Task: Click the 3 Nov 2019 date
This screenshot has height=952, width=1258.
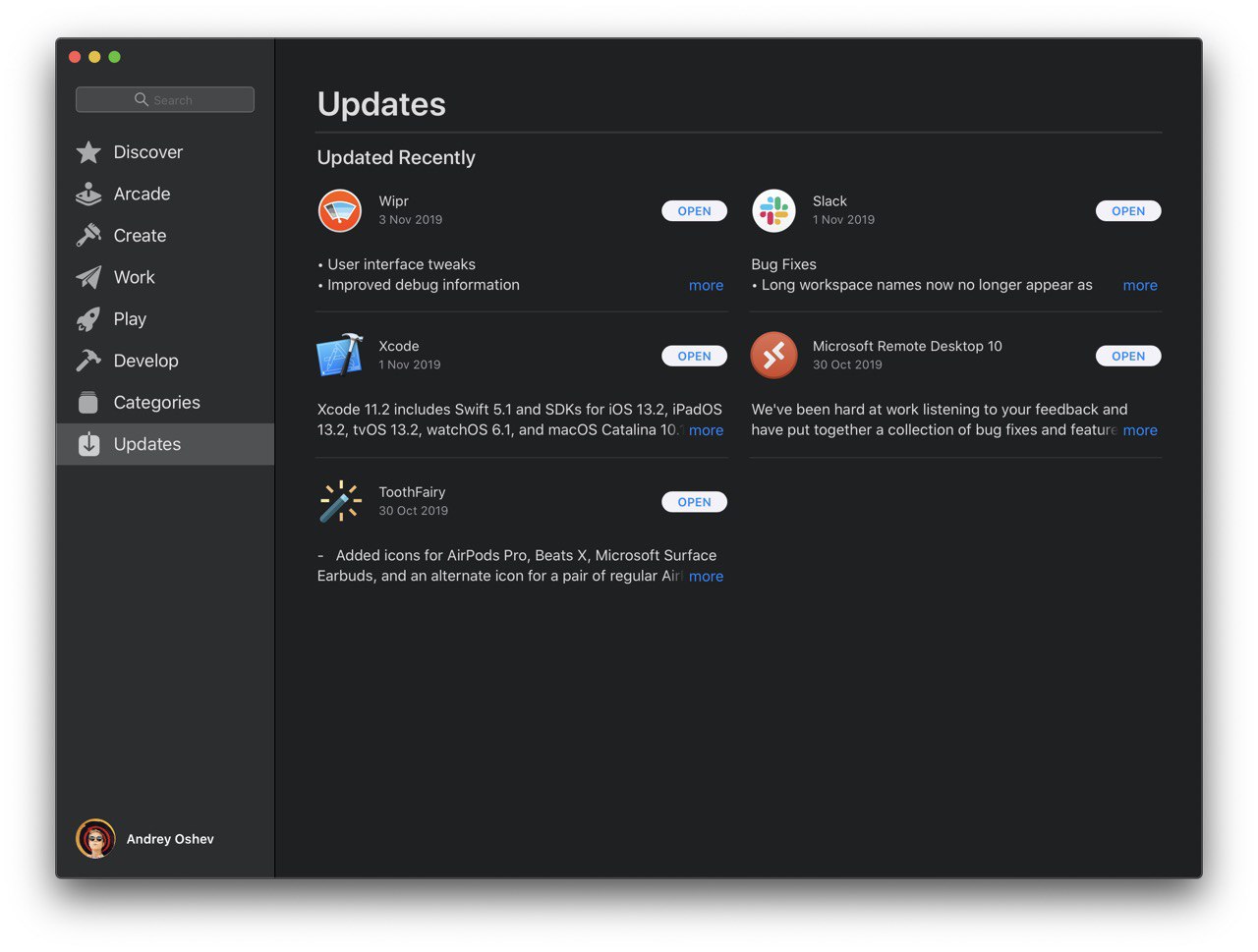Action: tap(411, 220)
